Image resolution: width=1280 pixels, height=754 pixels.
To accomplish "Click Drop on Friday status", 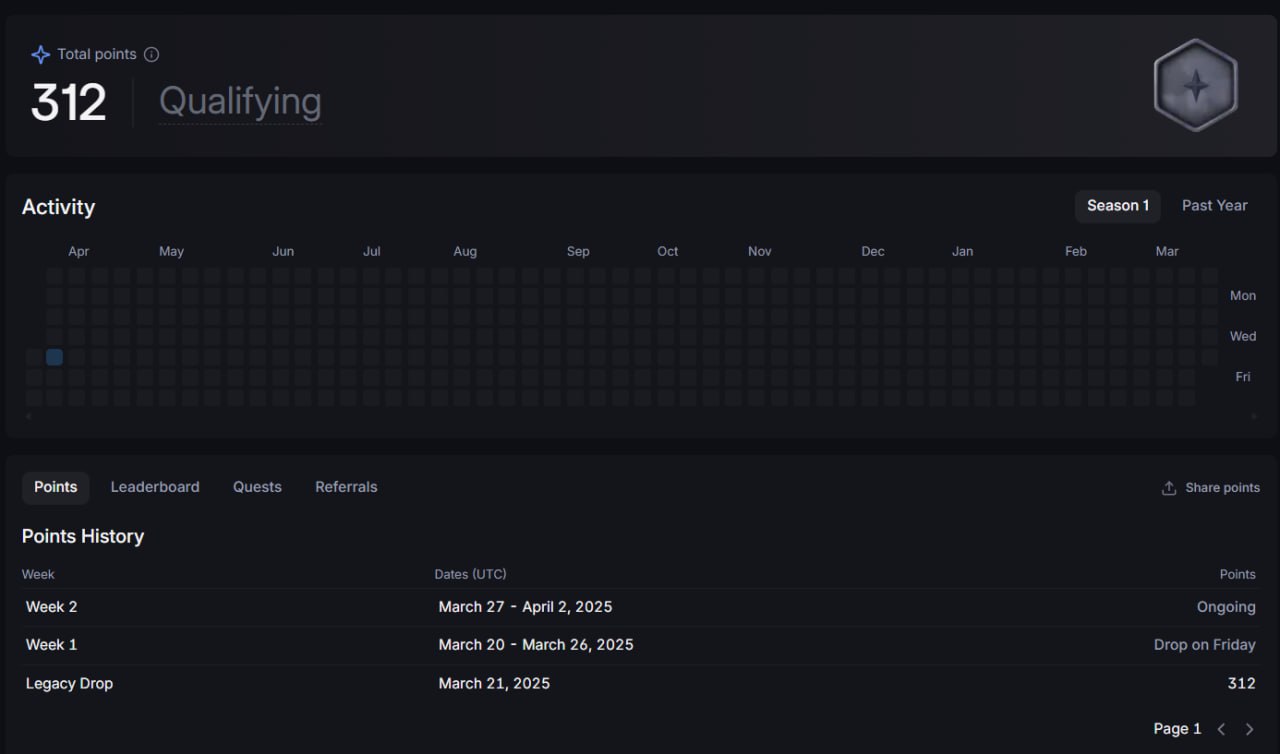I will [1205, 645].
